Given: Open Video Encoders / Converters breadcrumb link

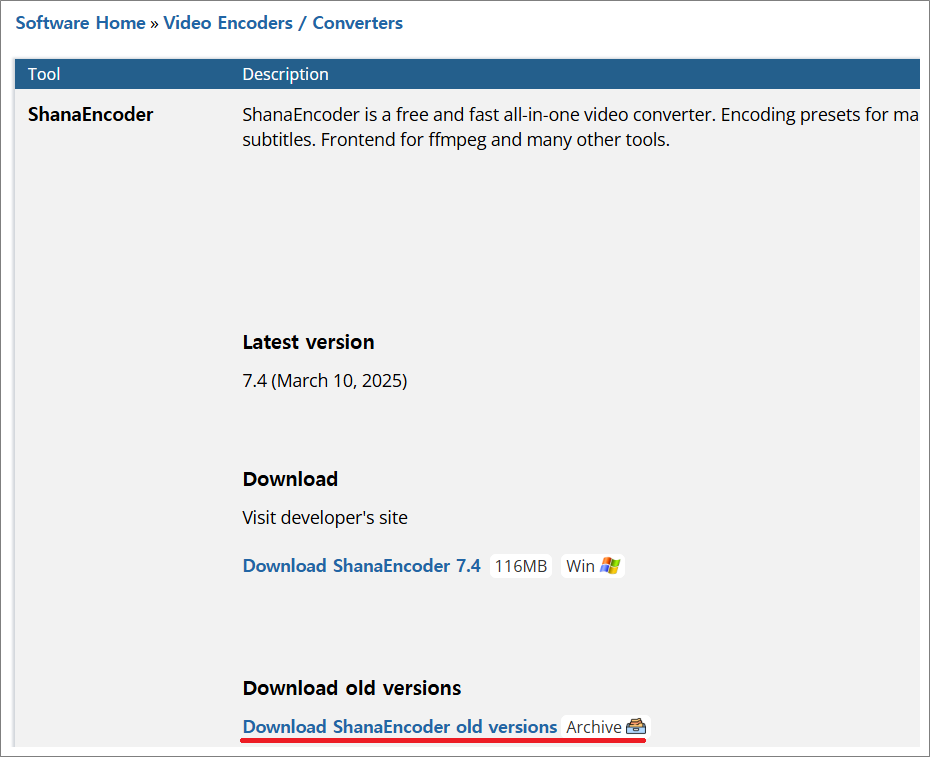Looking at the screenshot, I should click(283, 23).
